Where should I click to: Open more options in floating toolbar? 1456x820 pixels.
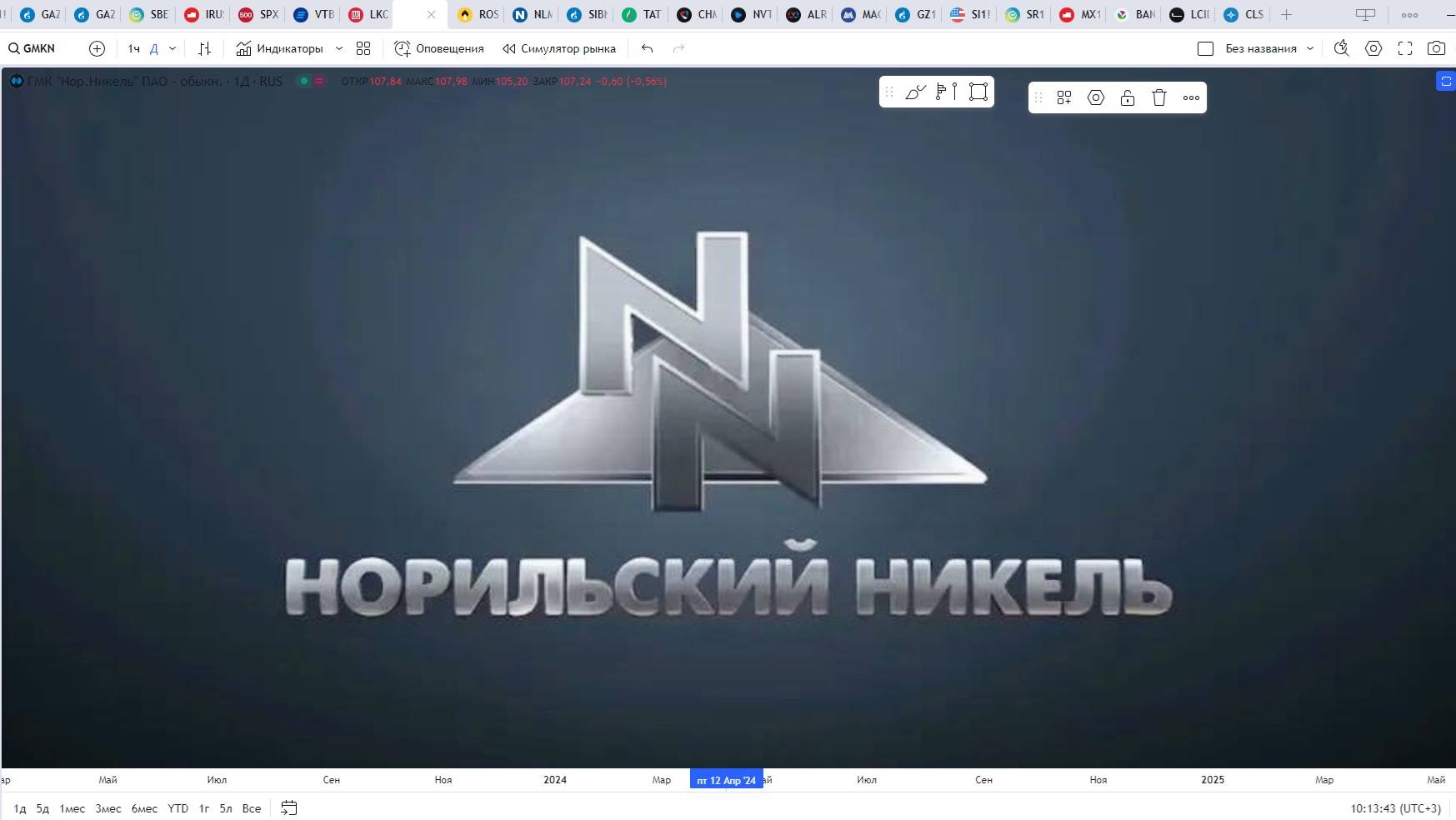1191,97
